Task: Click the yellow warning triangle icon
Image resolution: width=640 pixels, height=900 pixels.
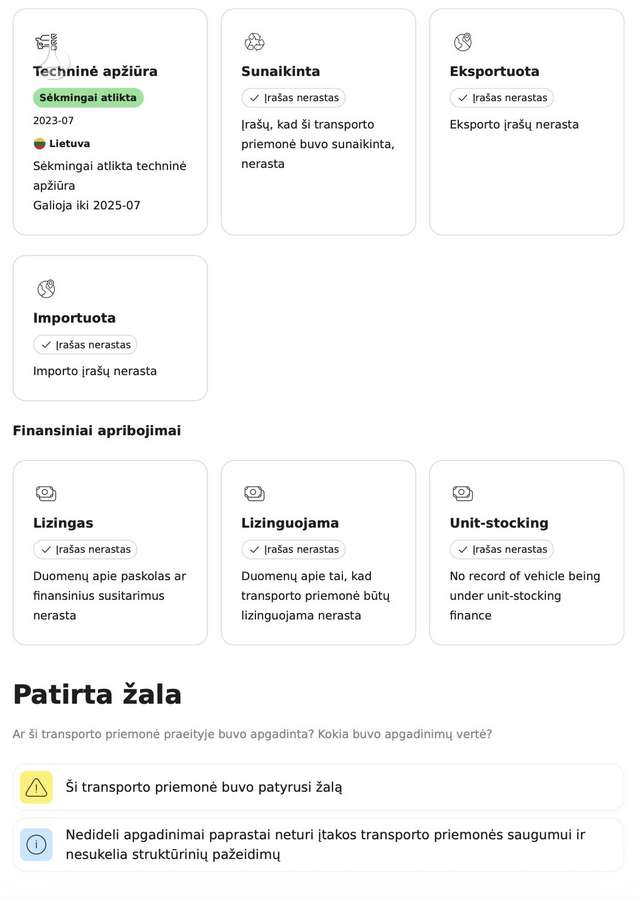Action: [36, 787]
